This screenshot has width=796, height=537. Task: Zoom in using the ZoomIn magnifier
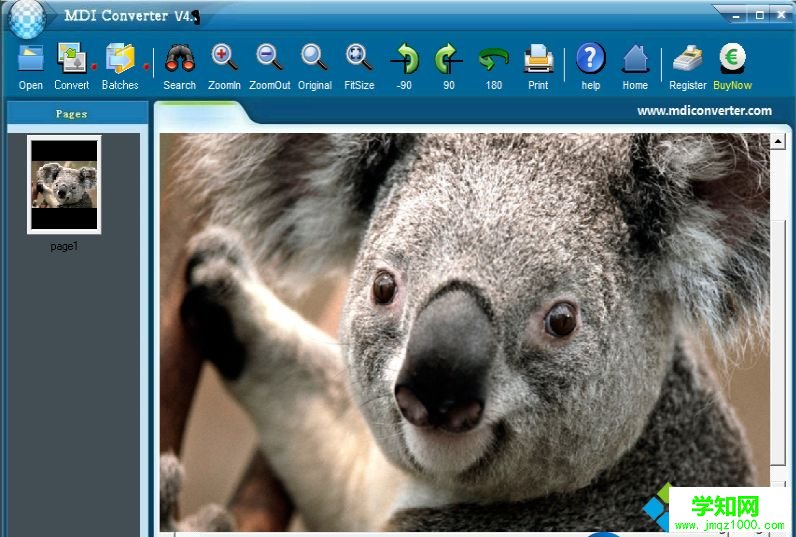pyautogui.click(x=224, y=57)
